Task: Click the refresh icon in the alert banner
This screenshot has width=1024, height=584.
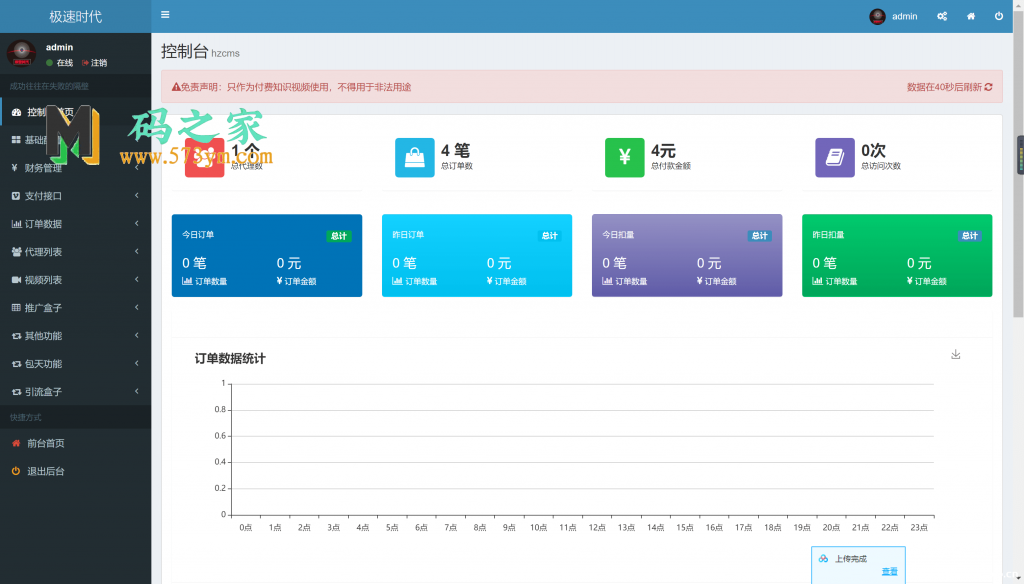Action: coord(988,87)
